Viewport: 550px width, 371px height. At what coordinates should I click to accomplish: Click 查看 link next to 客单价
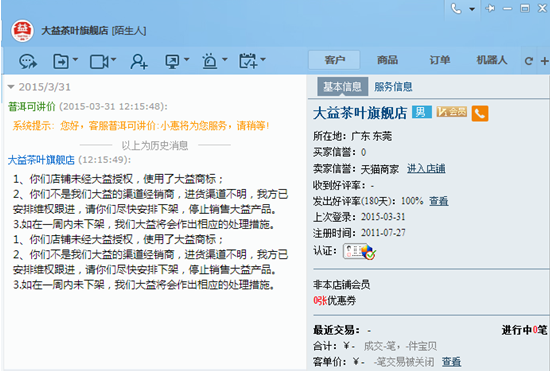(x=451, y=362)
